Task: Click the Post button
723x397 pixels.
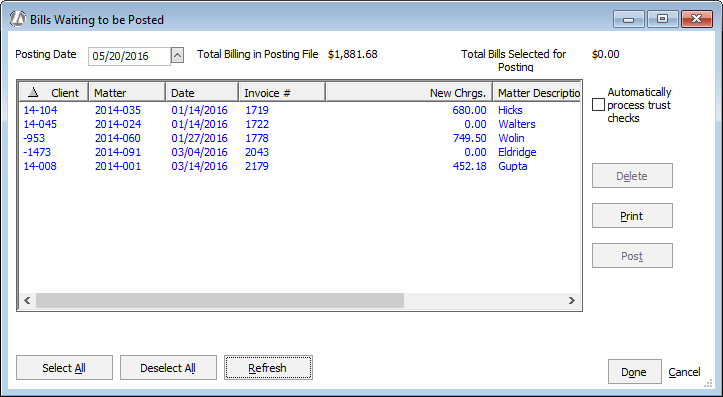Action: click(632, 256)
